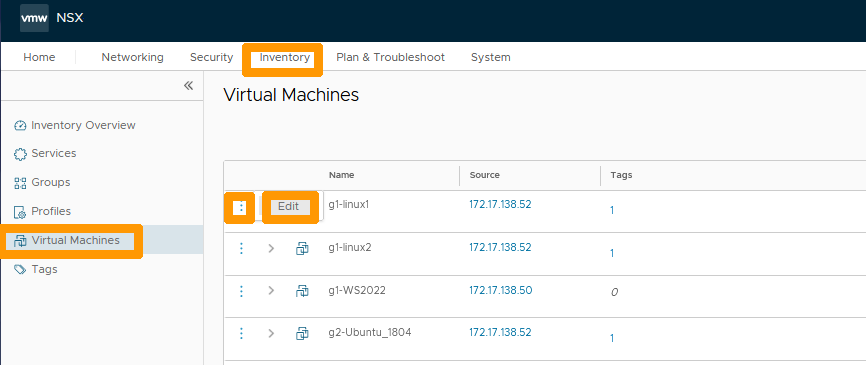
Task: Click the three-dot menu for g1-linux1
Action: [x=240, y=207]
